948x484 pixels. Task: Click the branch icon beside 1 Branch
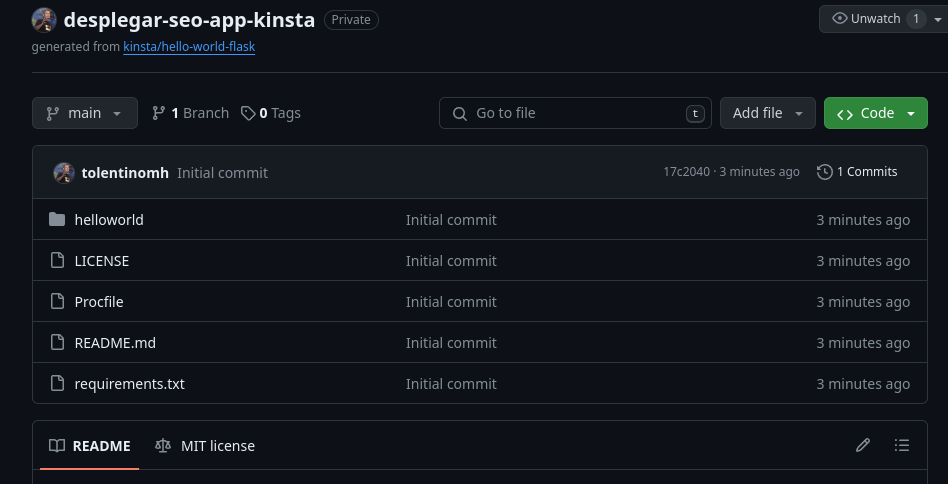[x=158, y=113]
